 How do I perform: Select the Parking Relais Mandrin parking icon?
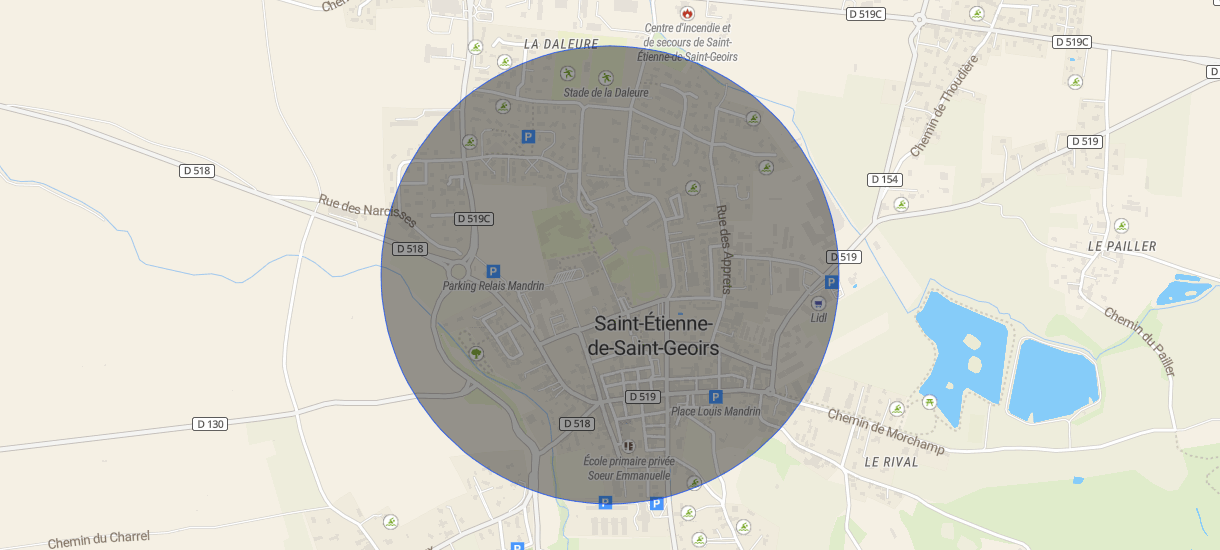(492, 271)
